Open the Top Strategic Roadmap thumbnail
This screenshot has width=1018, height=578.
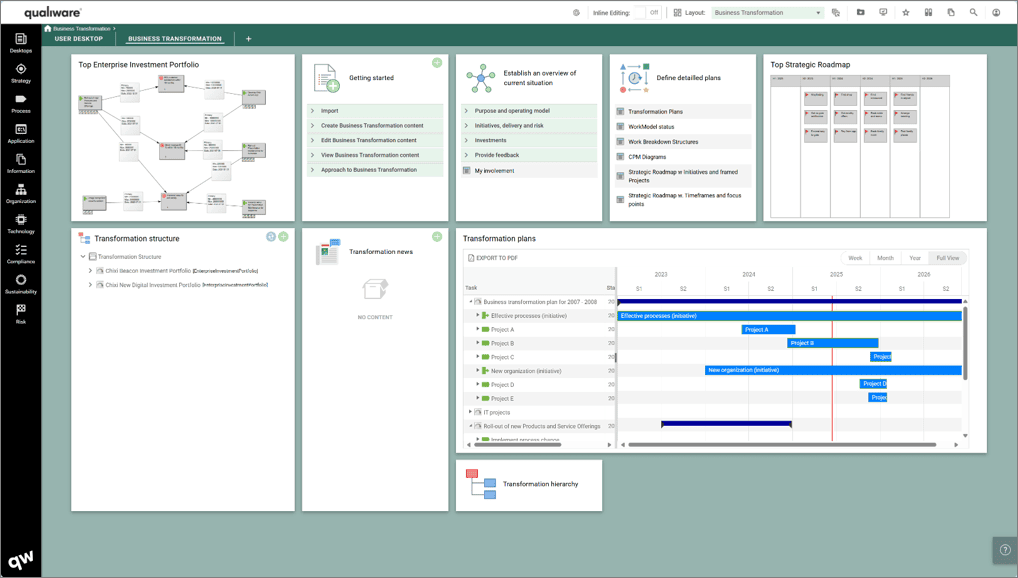point(860,147)
